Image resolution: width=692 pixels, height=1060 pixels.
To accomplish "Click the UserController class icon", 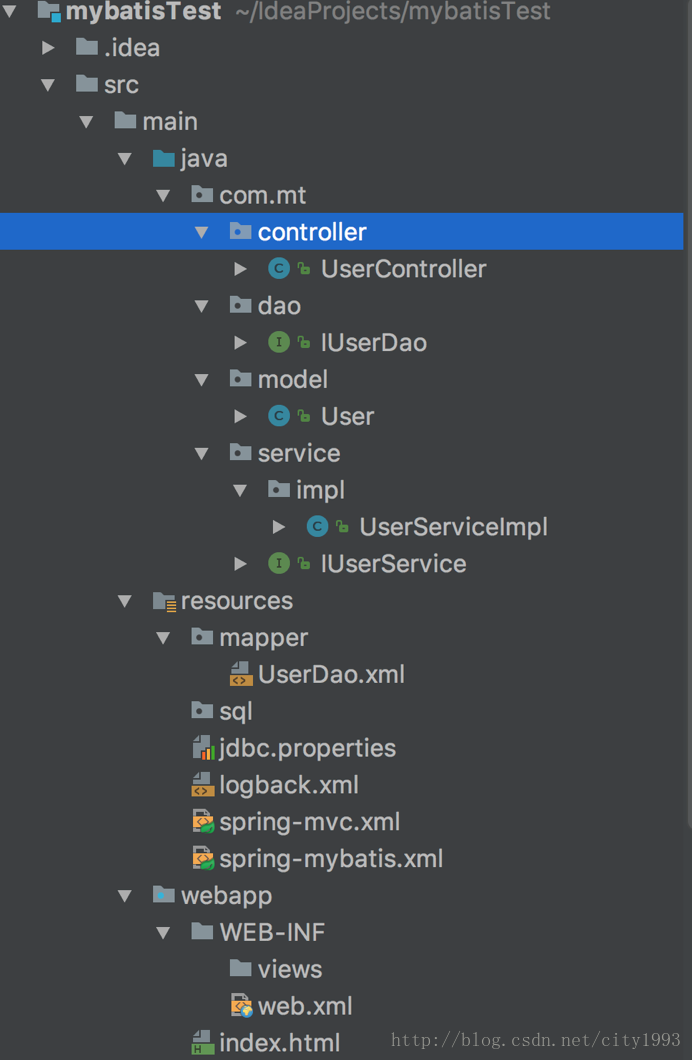I will pyautogui.click(x=278, y=268).
